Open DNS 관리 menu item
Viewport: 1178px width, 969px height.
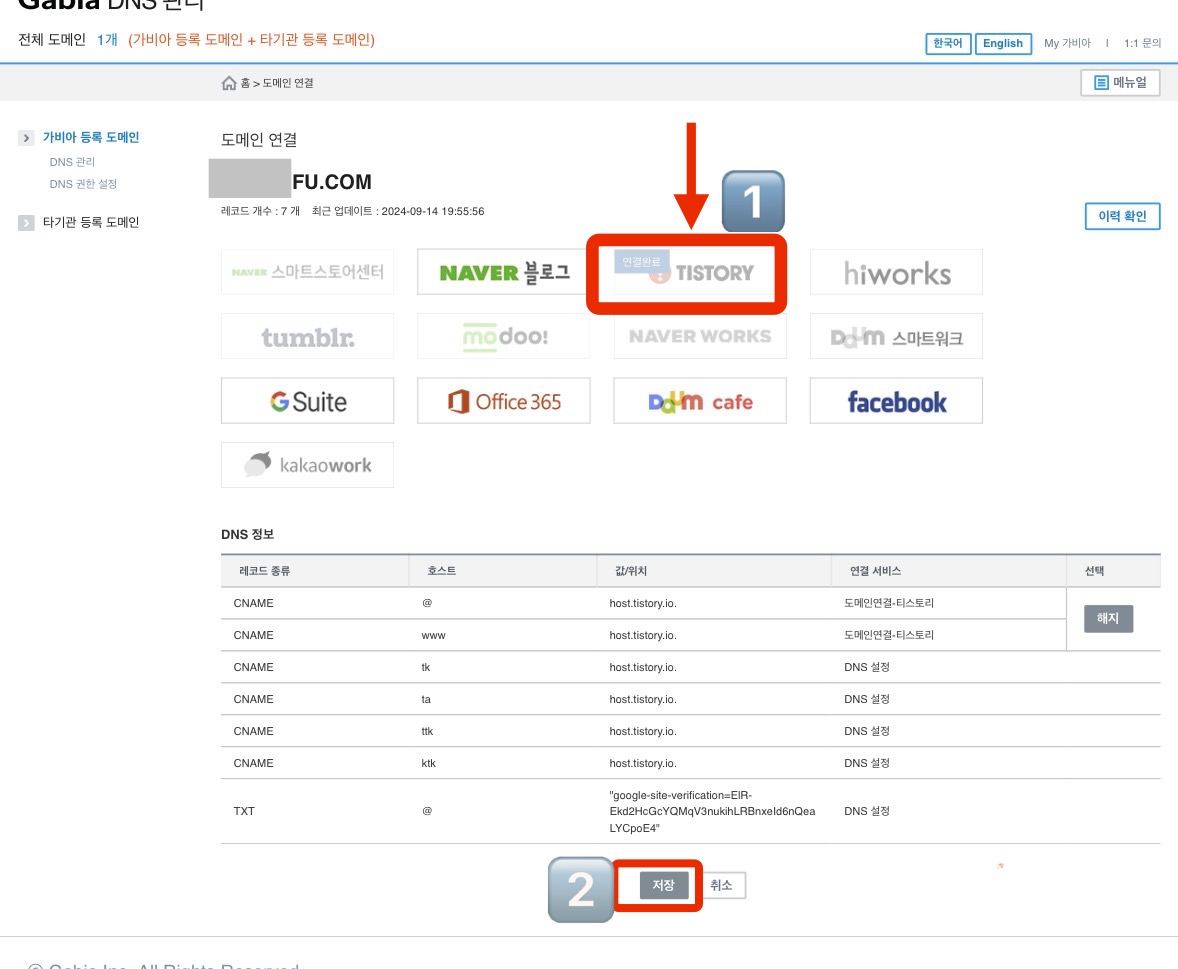(72, 162)
